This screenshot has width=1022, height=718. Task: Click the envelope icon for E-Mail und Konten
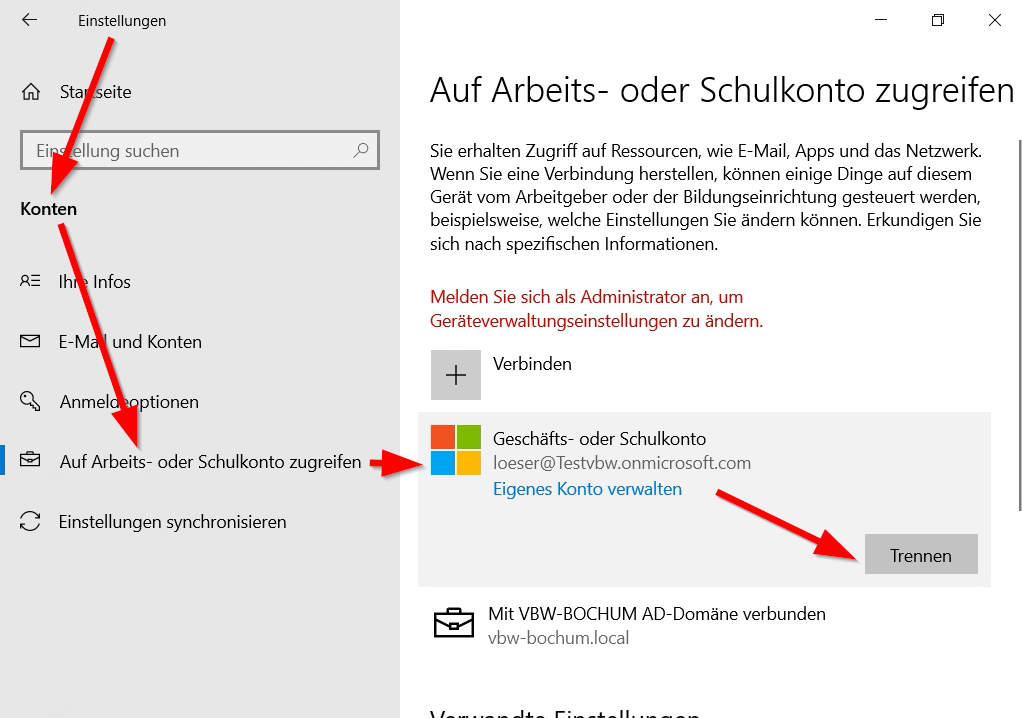[30, 342]
